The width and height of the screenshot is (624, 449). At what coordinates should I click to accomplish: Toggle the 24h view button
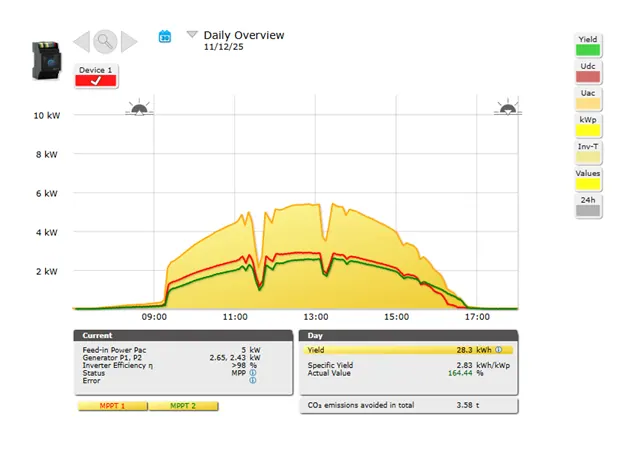588,206
